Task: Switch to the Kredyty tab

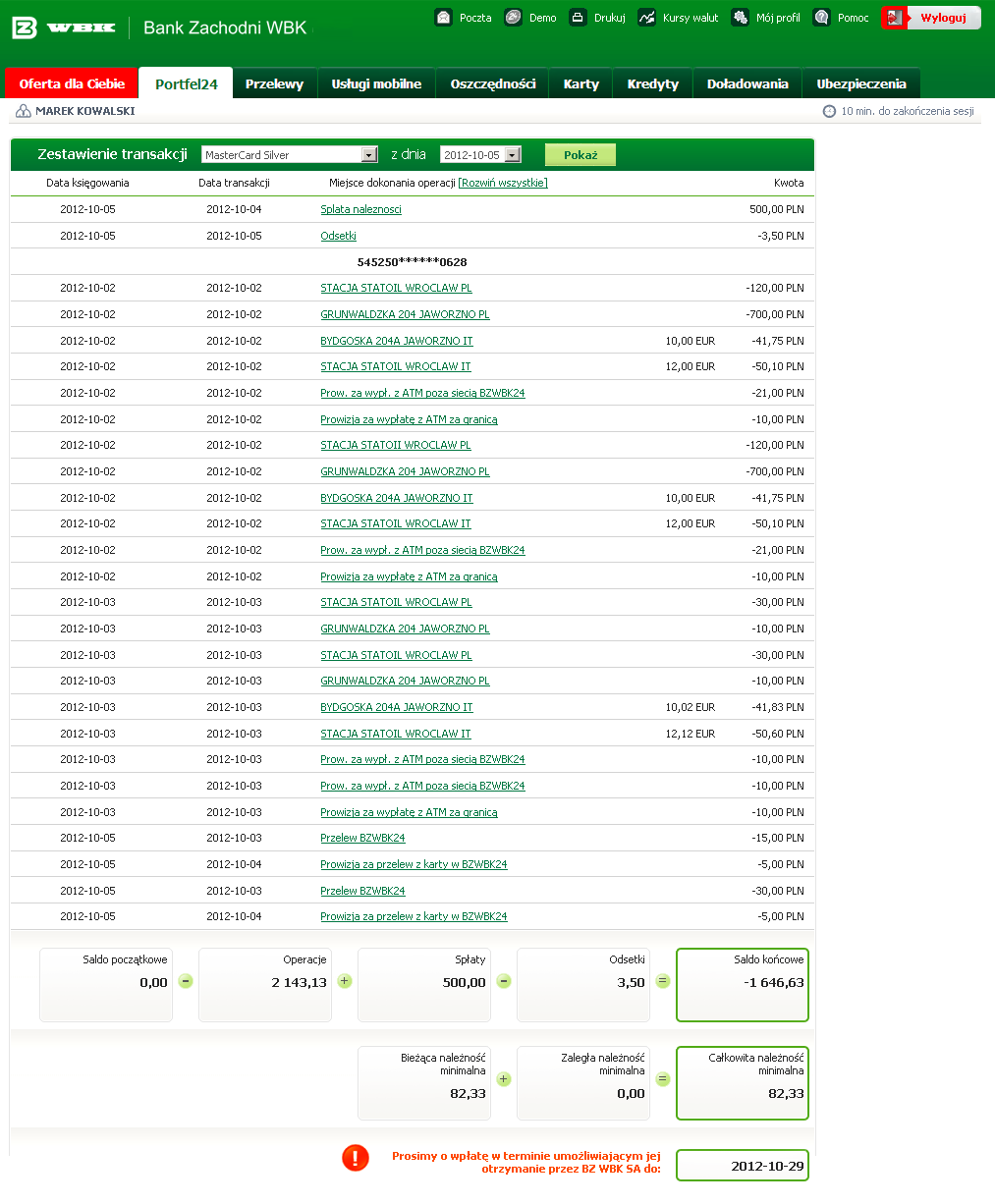Action: (x=653, y=83)
